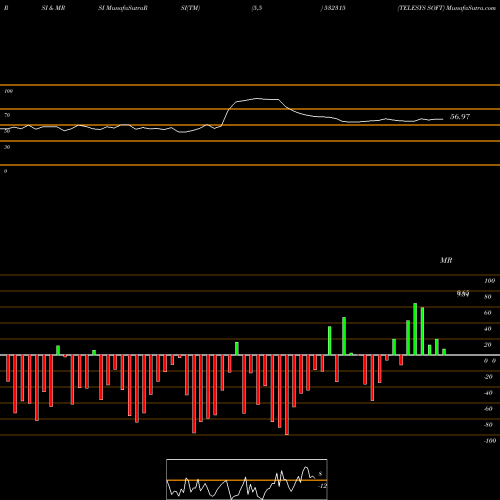Click the MR label above the histogram
Image resolution: width=500 pixels, height=500 pixels.
click(x=446, y=260)
